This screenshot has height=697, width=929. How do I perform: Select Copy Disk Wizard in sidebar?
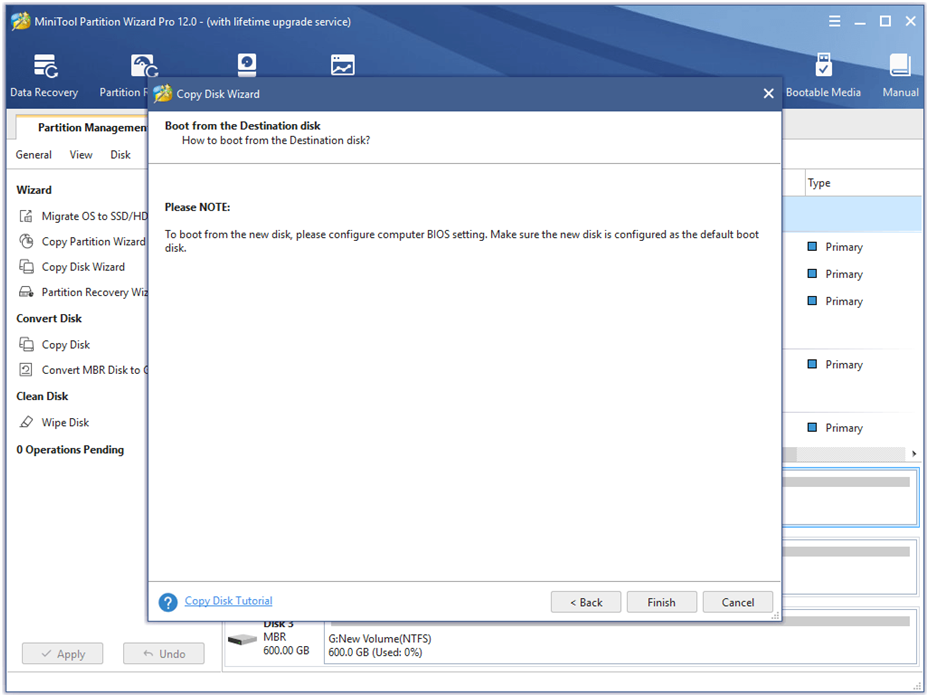pos(84,267)
